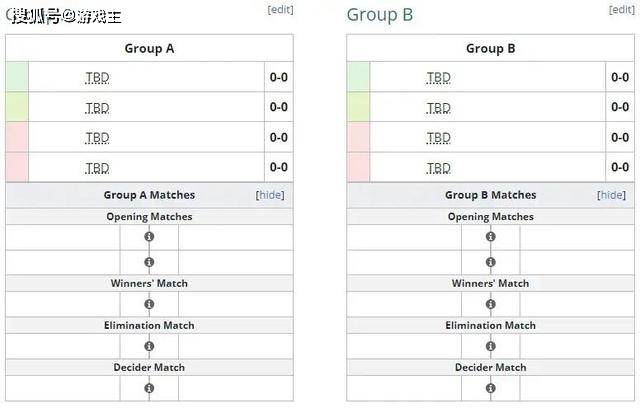
Task: Click info icon under Group A Elimination Match
Action: pos(149,346)
